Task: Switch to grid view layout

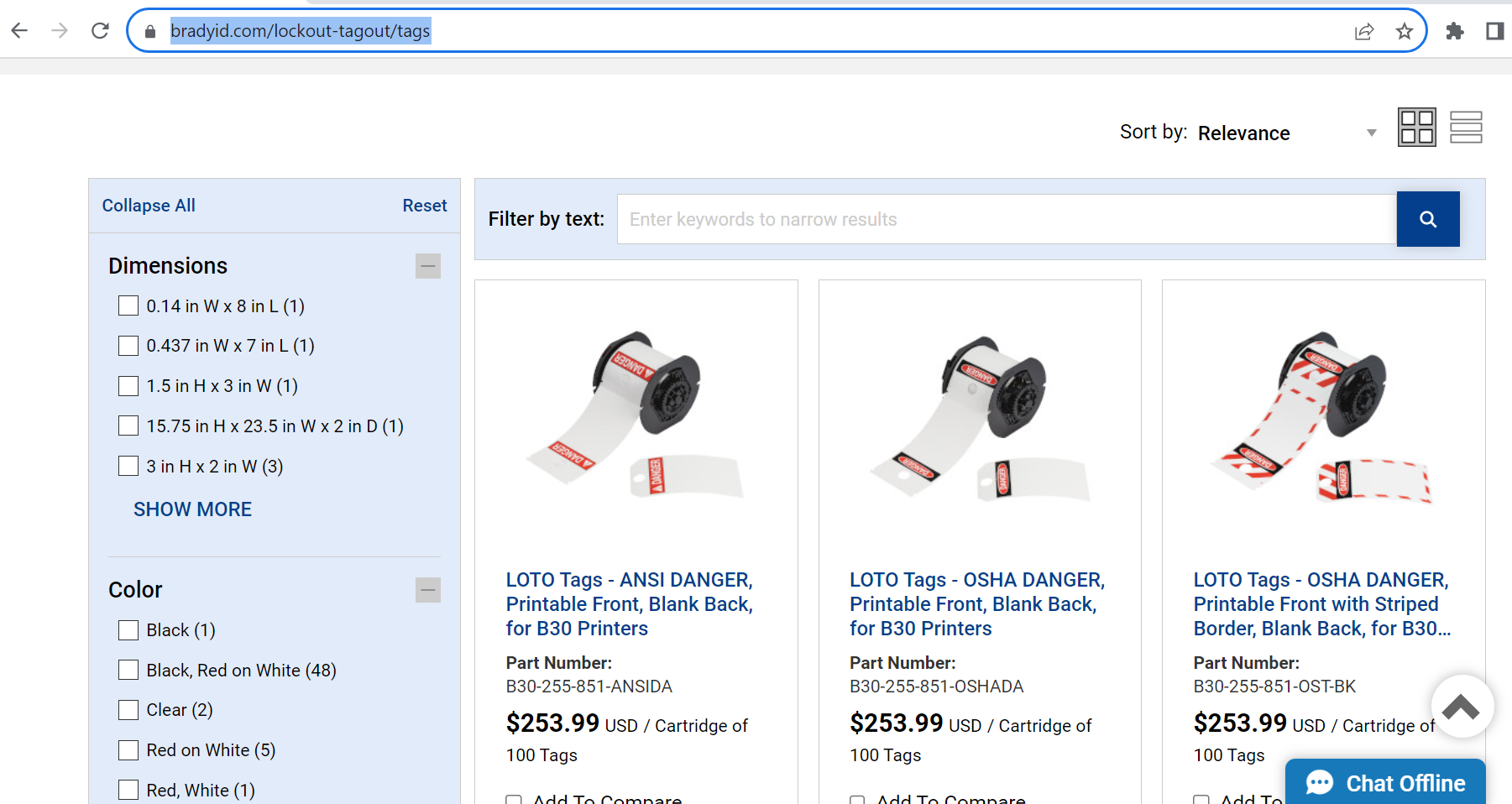Action: coord(1417,128)
